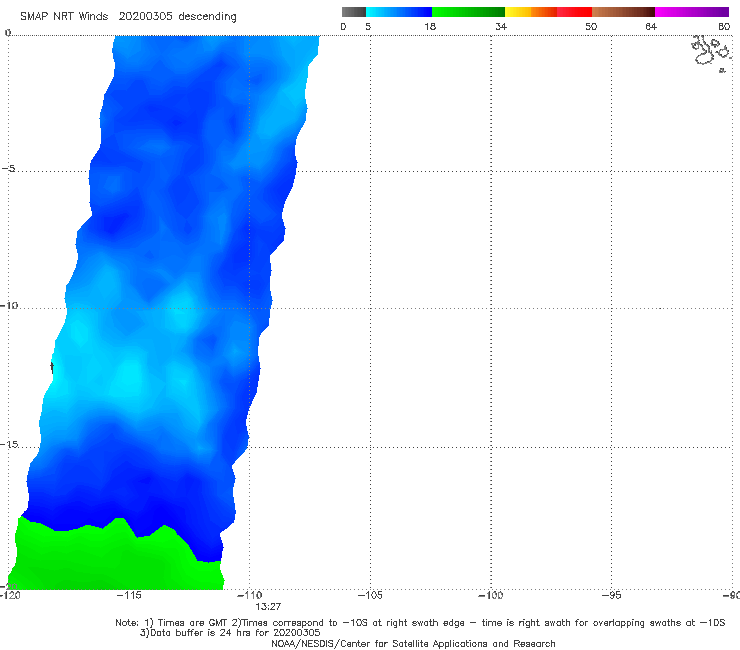Click the blue 5-18 color bar segment
740x650 pixels.
pyautogui.click(x=399, y=12)
